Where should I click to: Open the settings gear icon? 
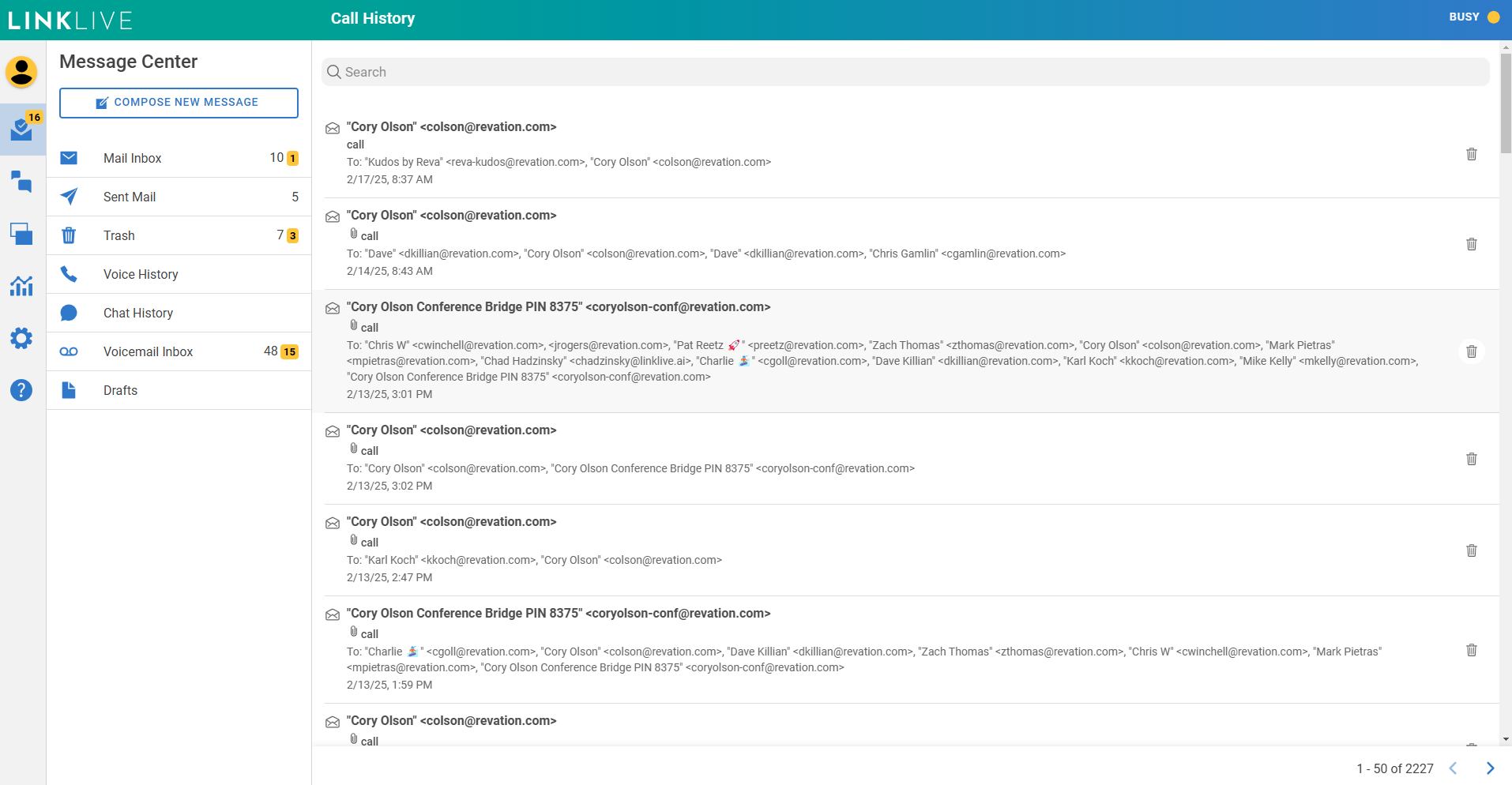click(x=21, y=338)
